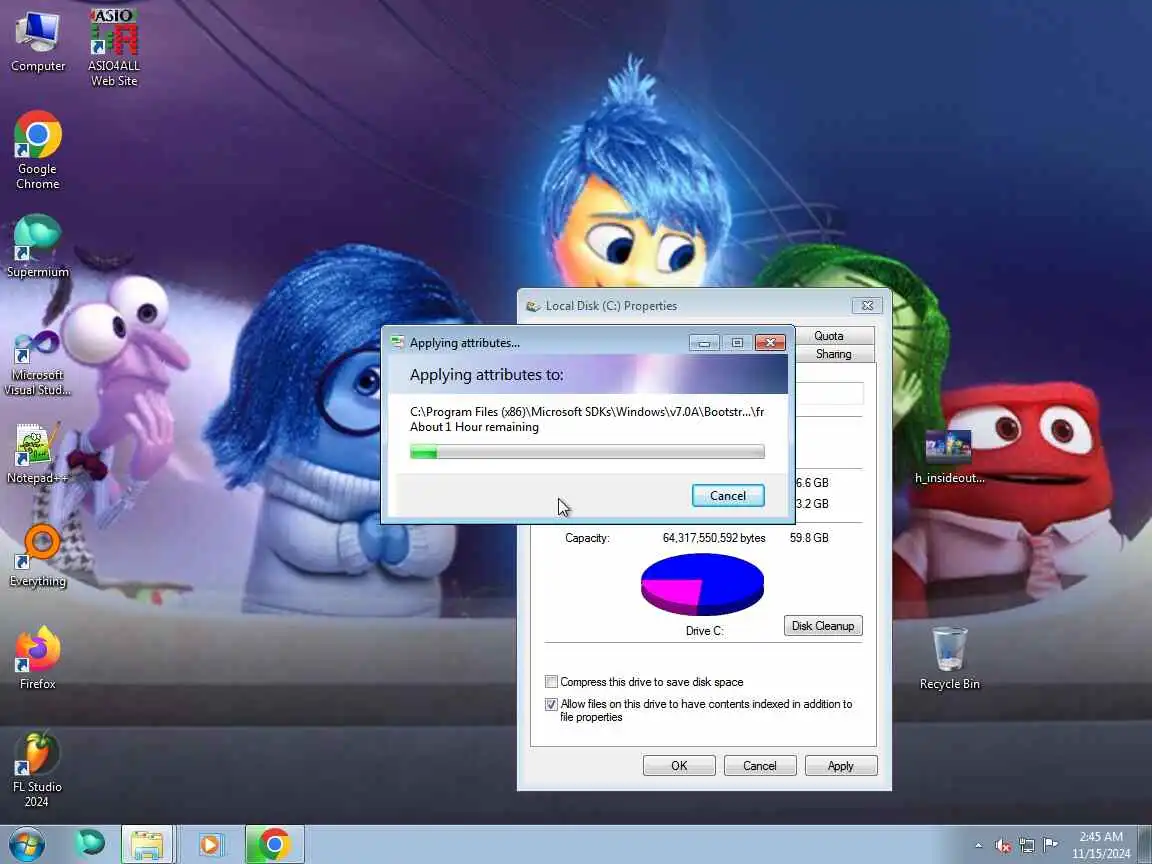1152x864 pixels.
Task: Select the Google Chrome desktop shortcut
Action: coord(37,151)
